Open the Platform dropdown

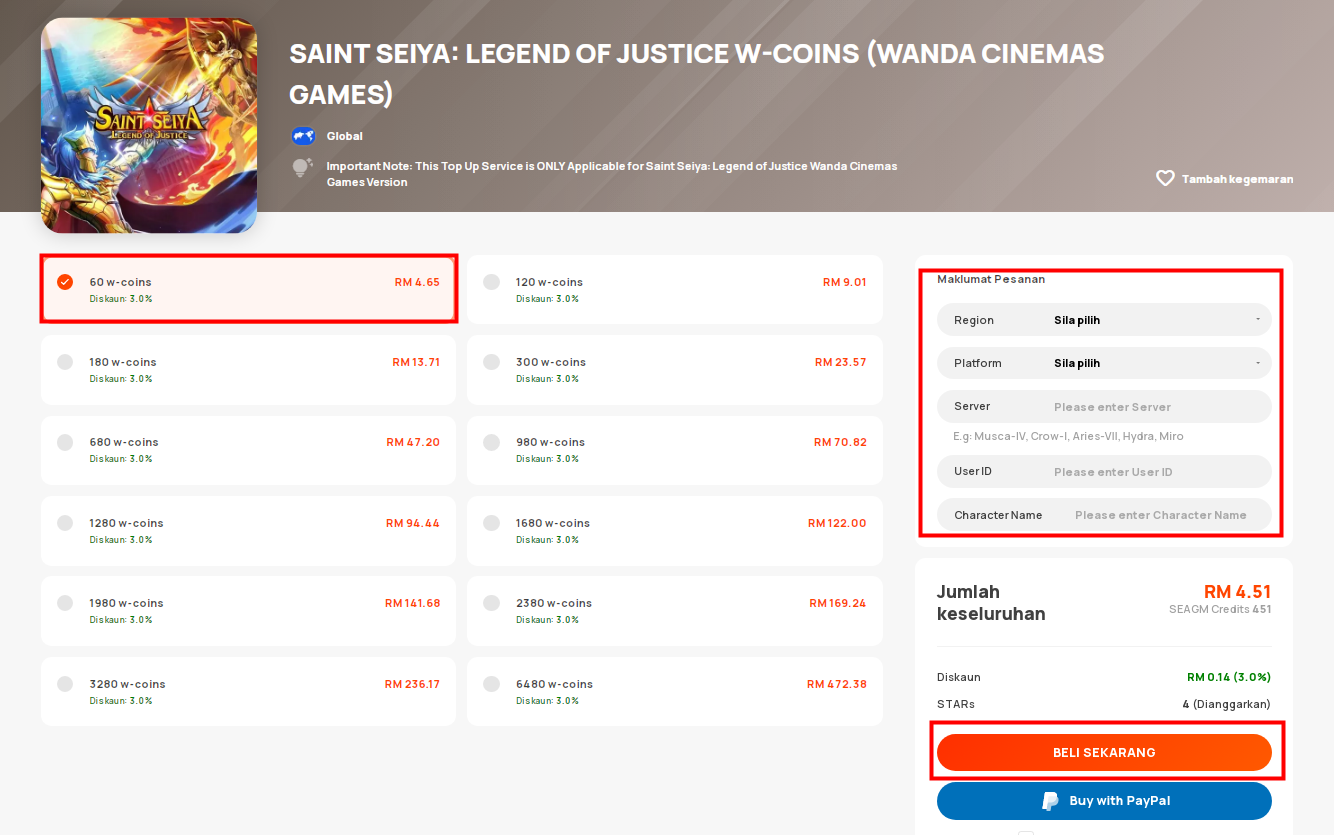[1104, 363]
